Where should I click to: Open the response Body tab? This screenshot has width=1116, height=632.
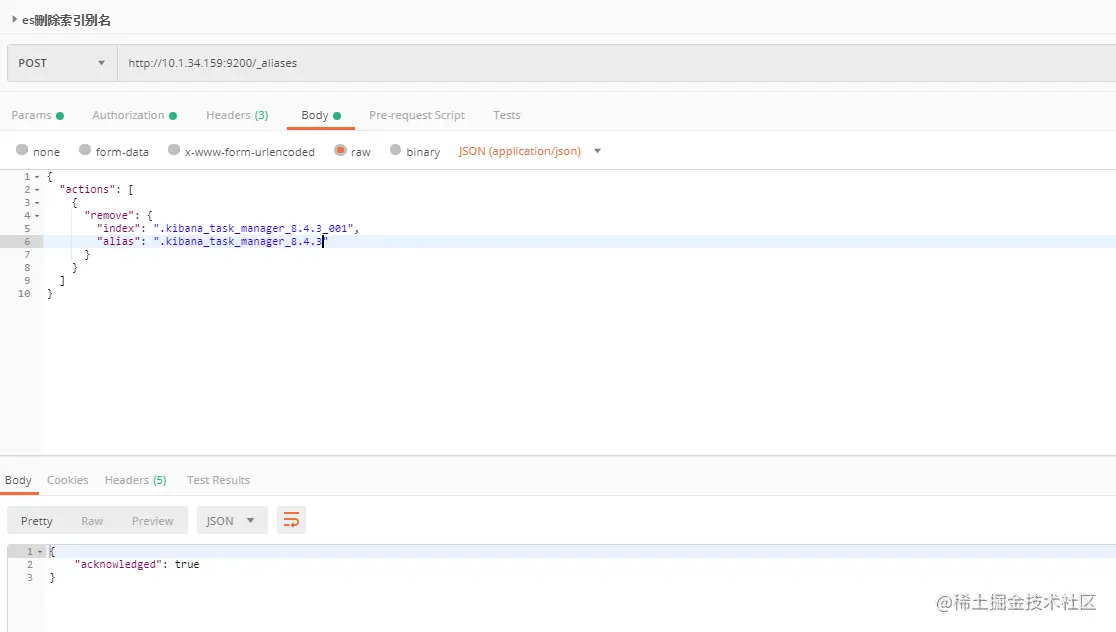19,480
